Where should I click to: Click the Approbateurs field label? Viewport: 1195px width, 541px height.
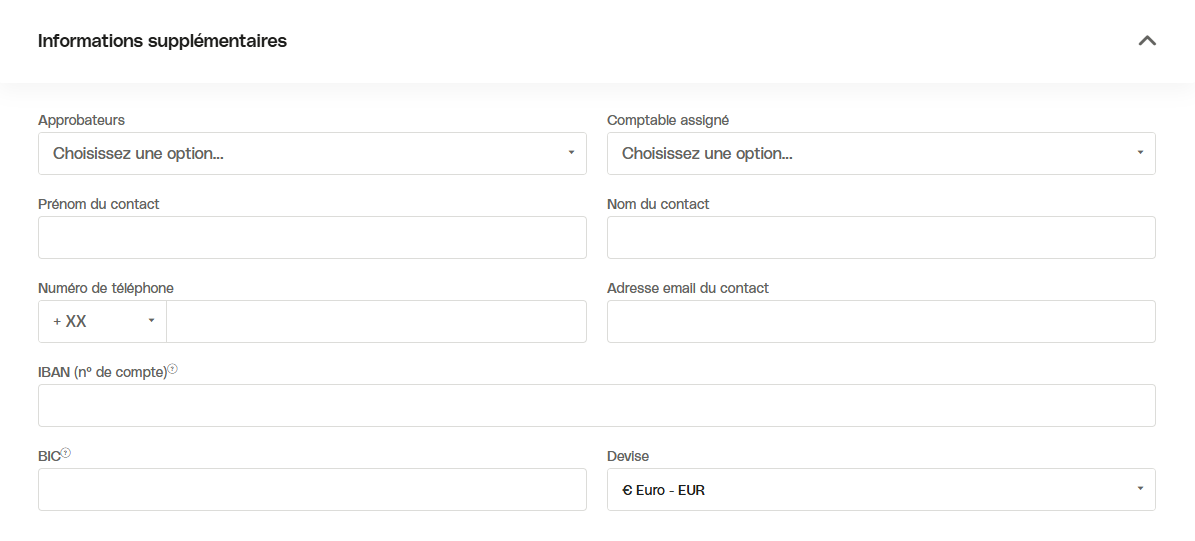click(x=82, y=120)
